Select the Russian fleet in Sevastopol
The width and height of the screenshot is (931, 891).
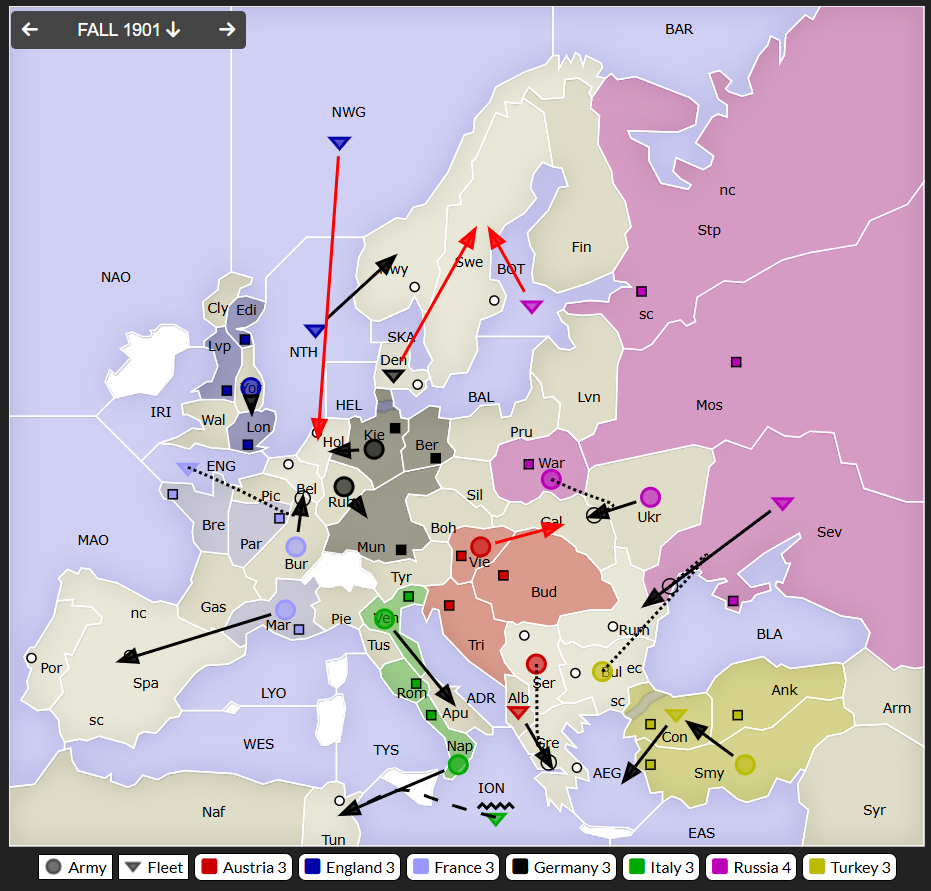pos(782,503)
